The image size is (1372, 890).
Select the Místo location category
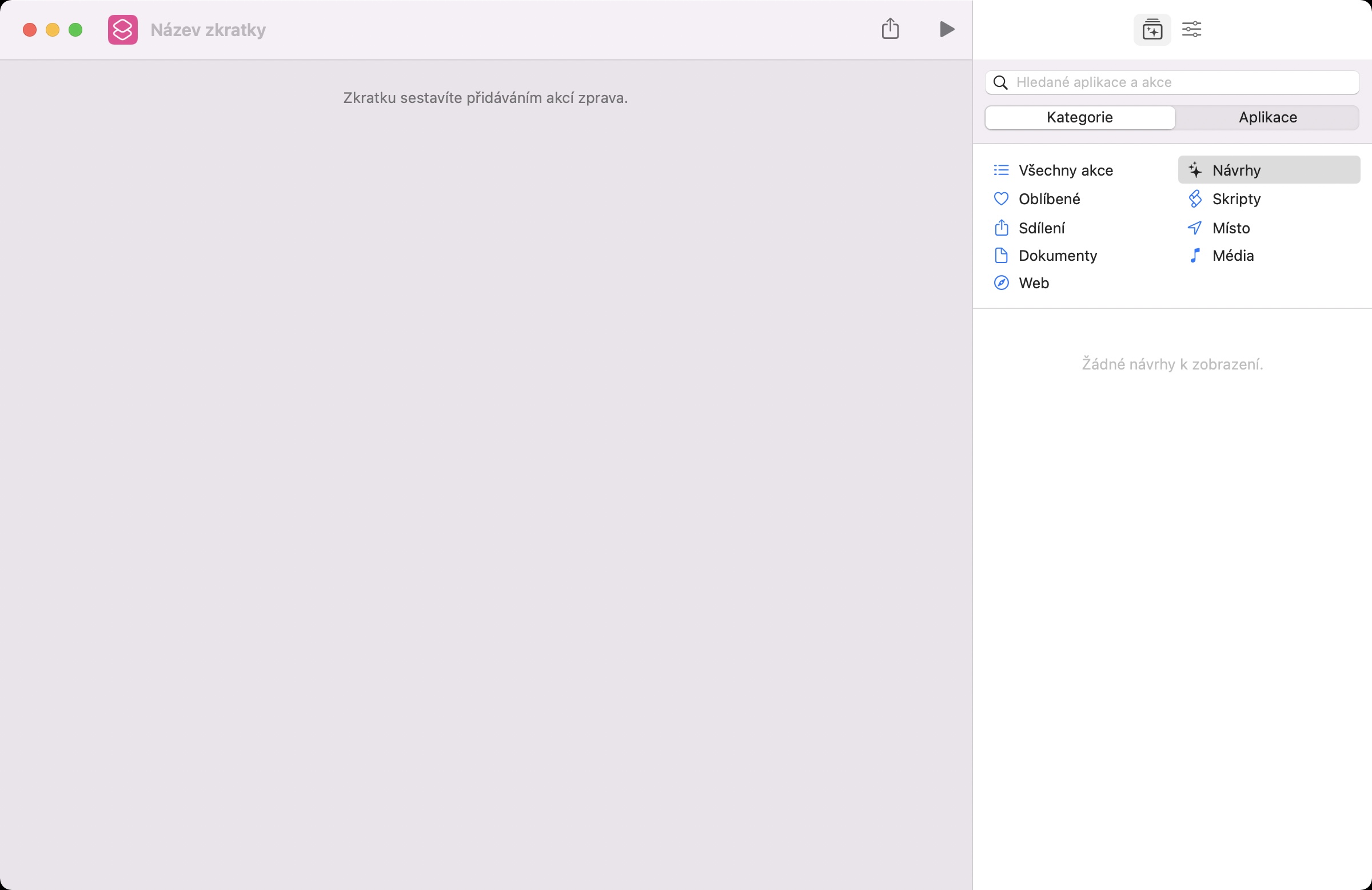(x=1230, y=228)
